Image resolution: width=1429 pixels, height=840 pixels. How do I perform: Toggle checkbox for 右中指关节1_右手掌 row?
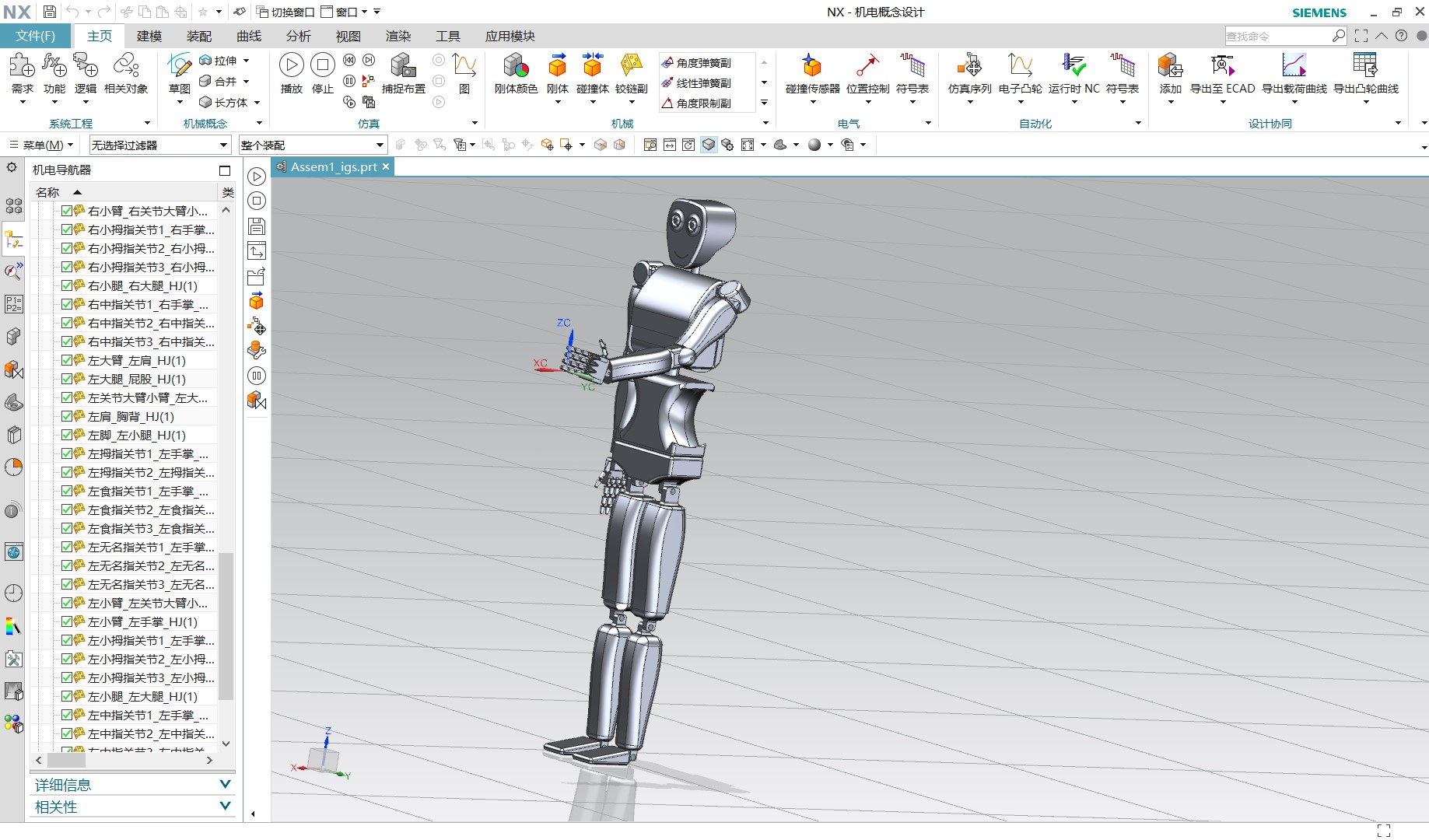click(x=67, y=304)
